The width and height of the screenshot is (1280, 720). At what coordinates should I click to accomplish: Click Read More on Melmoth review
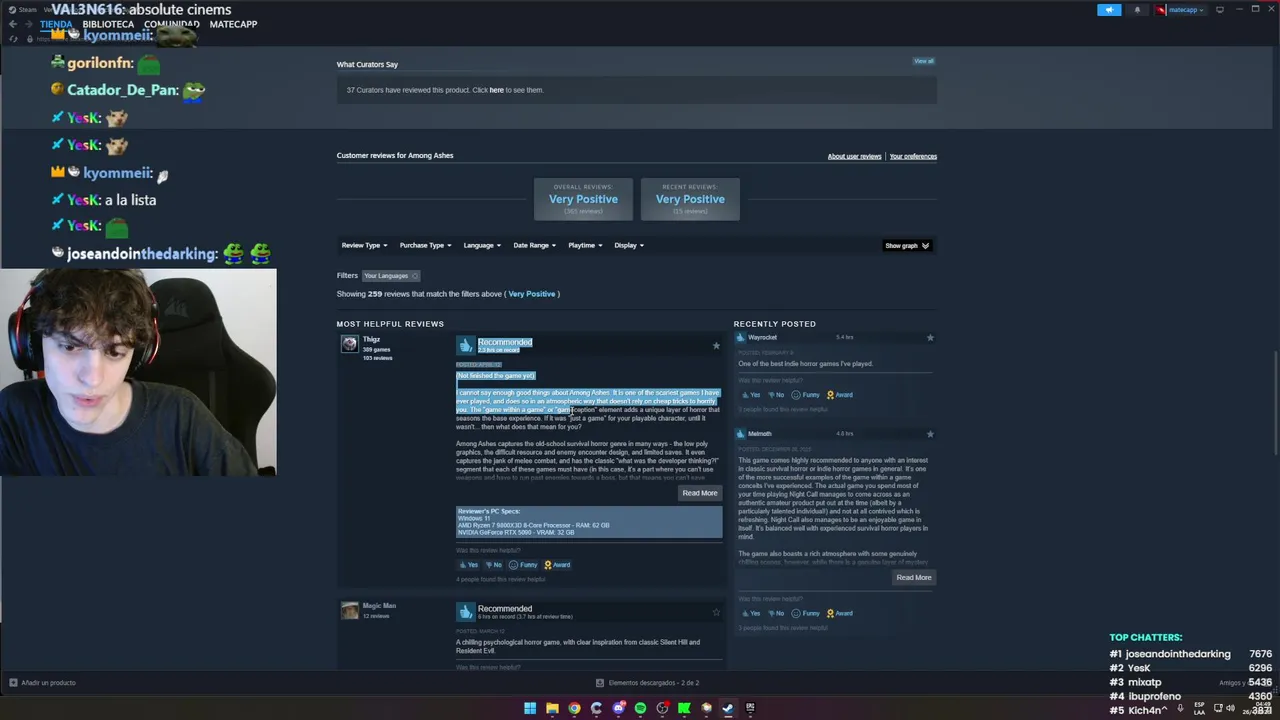click(914, 577)
